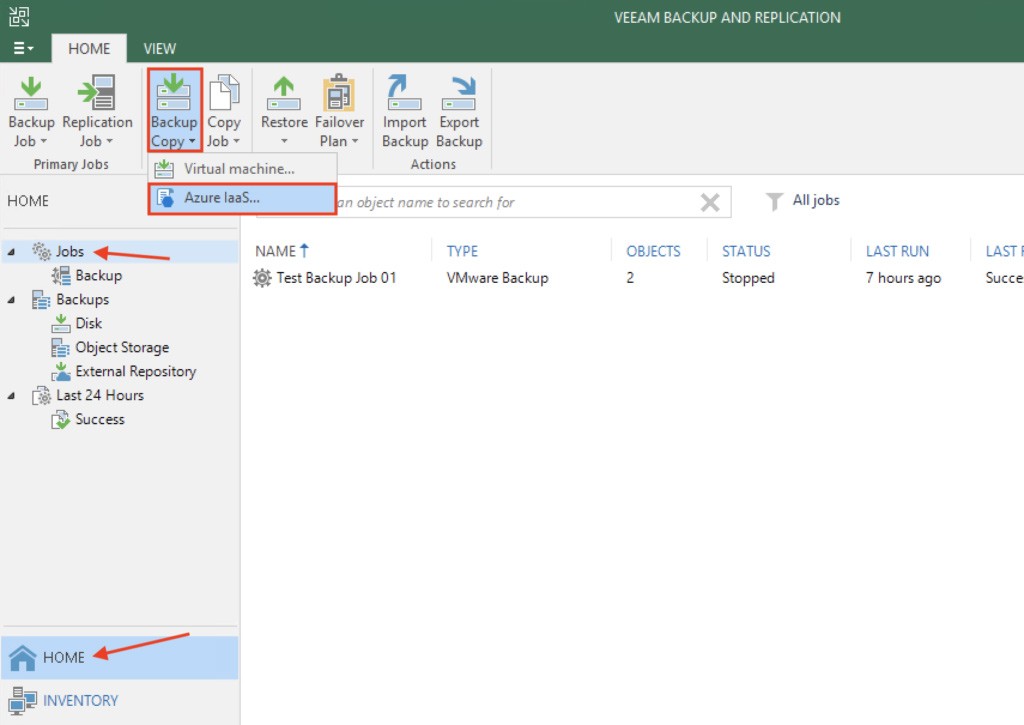This screenshot has height=725, width=1024.
Task: Click the Veeam logo icon in title bar
Action: (19, 16)
